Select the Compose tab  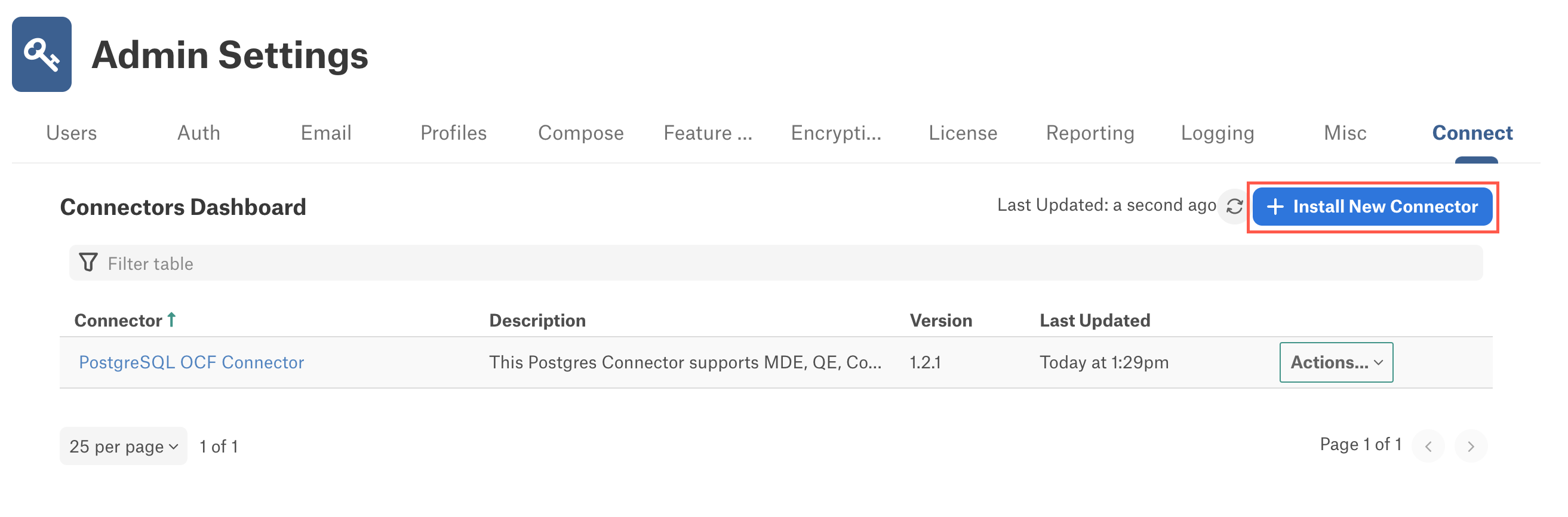pyautogui.click(x=581, y=133)
